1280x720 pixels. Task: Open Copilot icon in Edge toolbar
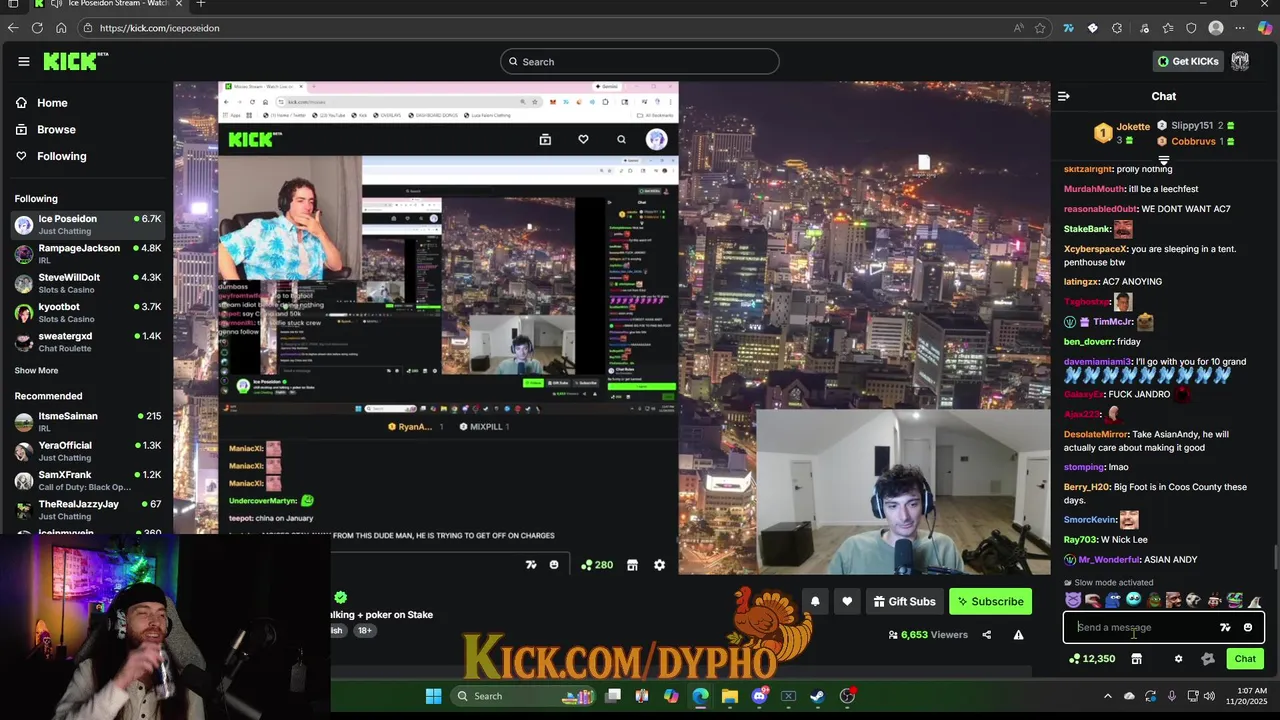(1265, 28)
